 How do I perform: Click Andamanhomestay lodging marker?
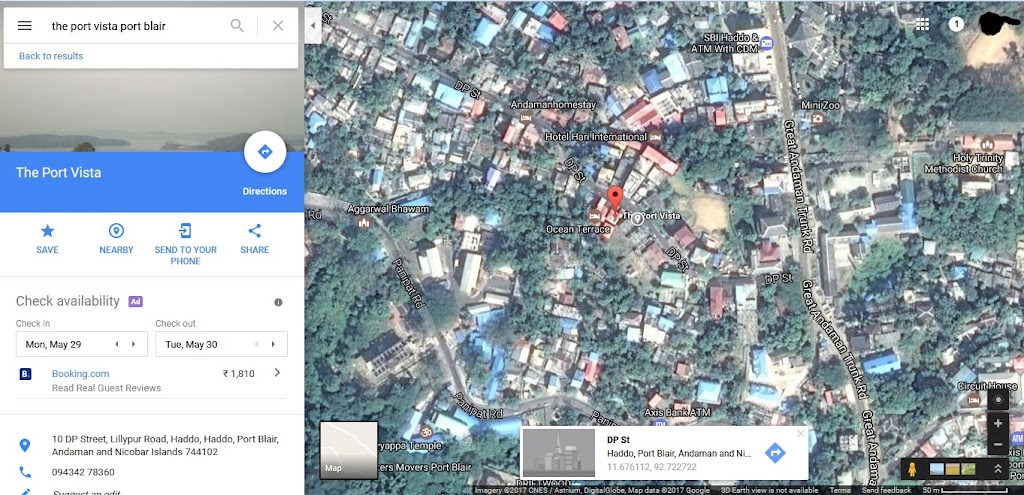point(526,118)
